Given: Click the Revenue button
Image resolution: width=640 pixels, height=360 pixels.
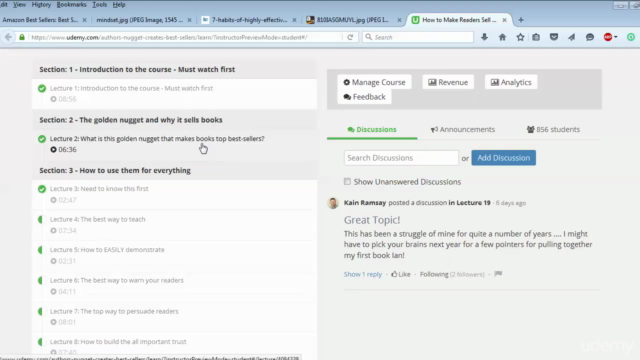Looking at the screenshot, I should (448, 82).
